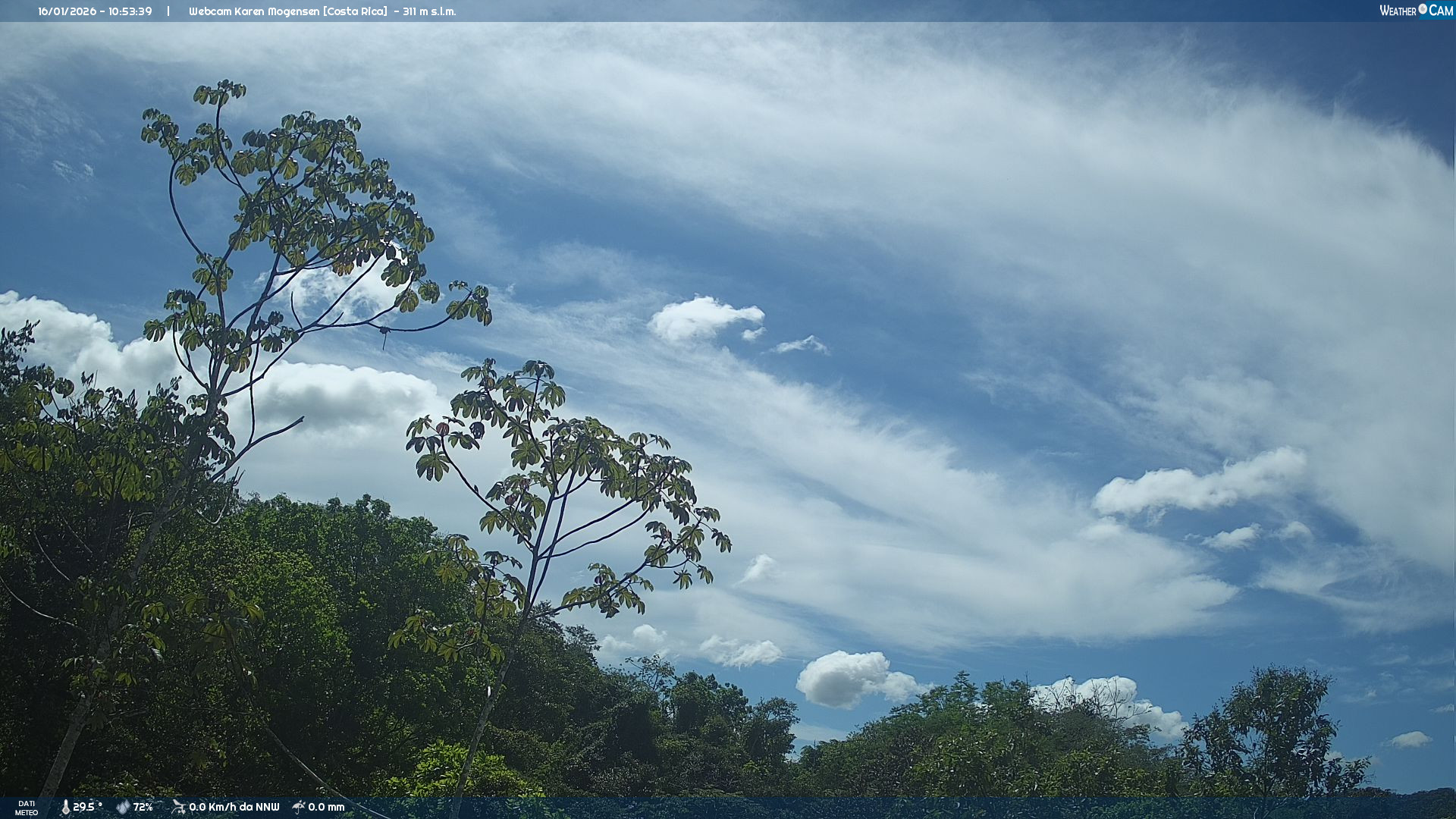Screen dimensions: 1456x819
Task: Click the 0.0 mm rainfall reading
Action: pyautogui.click(x=326, y=807)
